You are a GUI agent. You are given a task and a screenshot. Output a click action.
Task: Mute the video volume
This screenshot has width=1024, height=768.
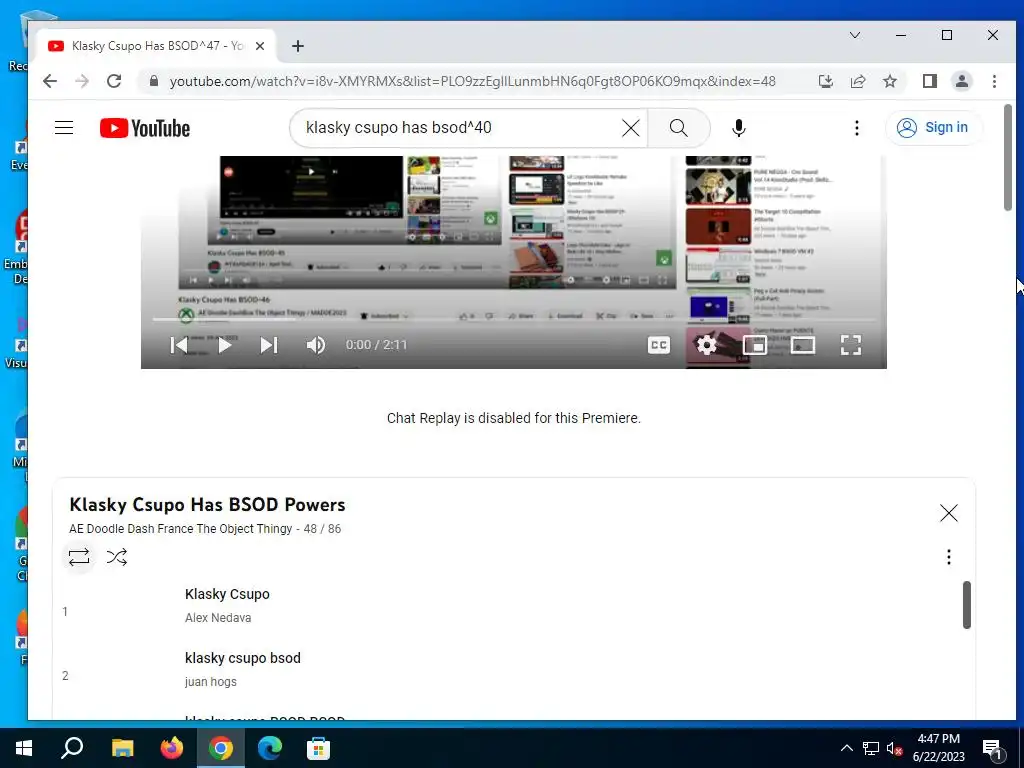click(x=315, y=345)
